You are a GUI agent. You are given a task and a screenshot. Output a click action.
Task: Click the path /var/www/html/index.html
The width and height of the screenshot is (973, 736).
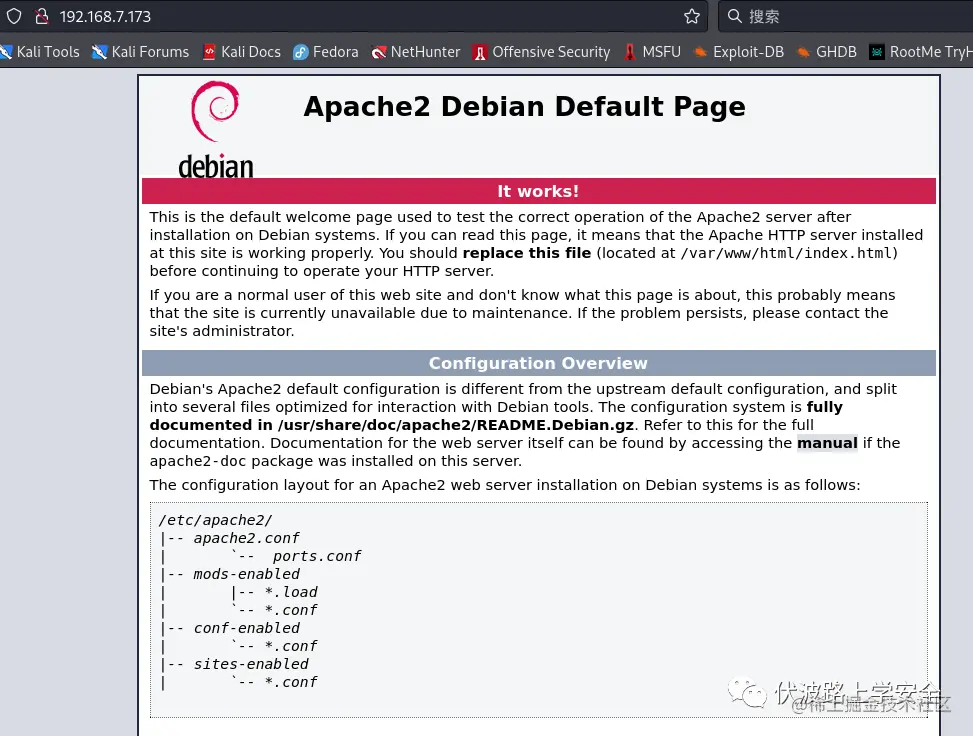coord(786,253)
